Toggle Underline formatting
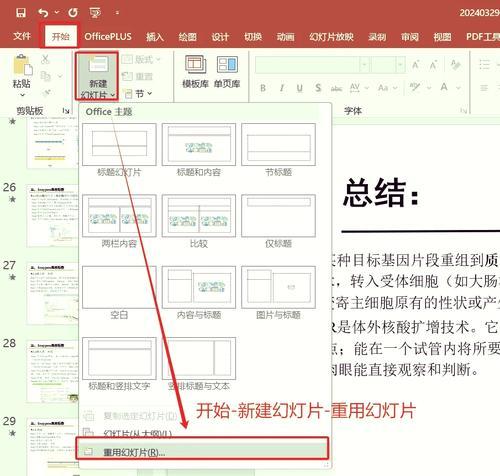 pos(300,88)
